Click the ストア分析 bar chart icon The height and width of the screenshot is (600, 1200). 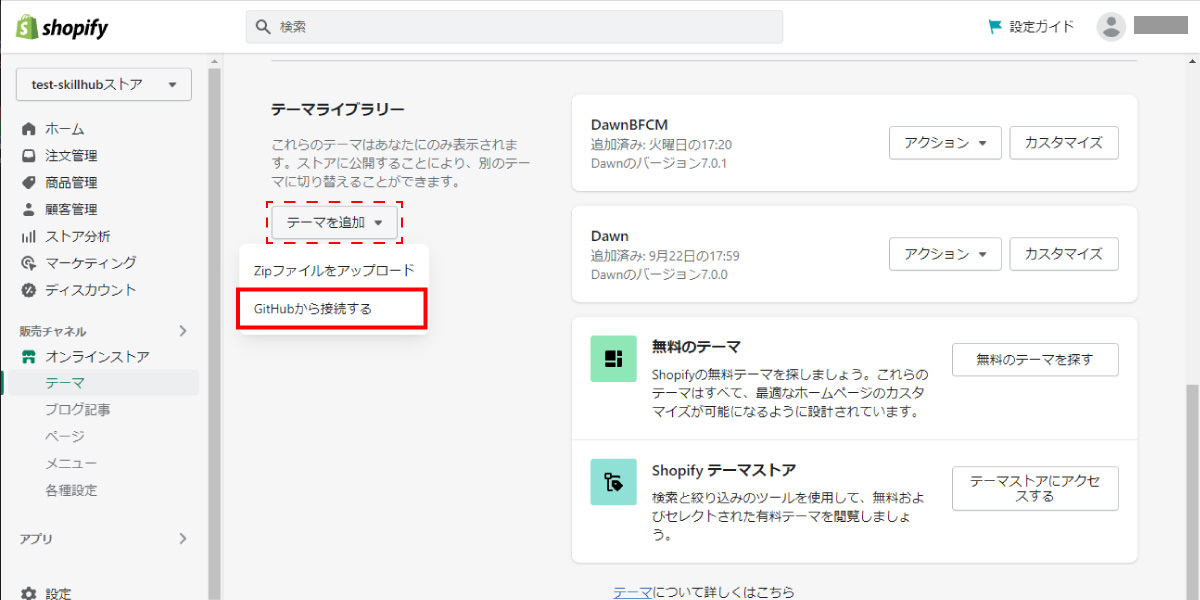pos(28,236)
